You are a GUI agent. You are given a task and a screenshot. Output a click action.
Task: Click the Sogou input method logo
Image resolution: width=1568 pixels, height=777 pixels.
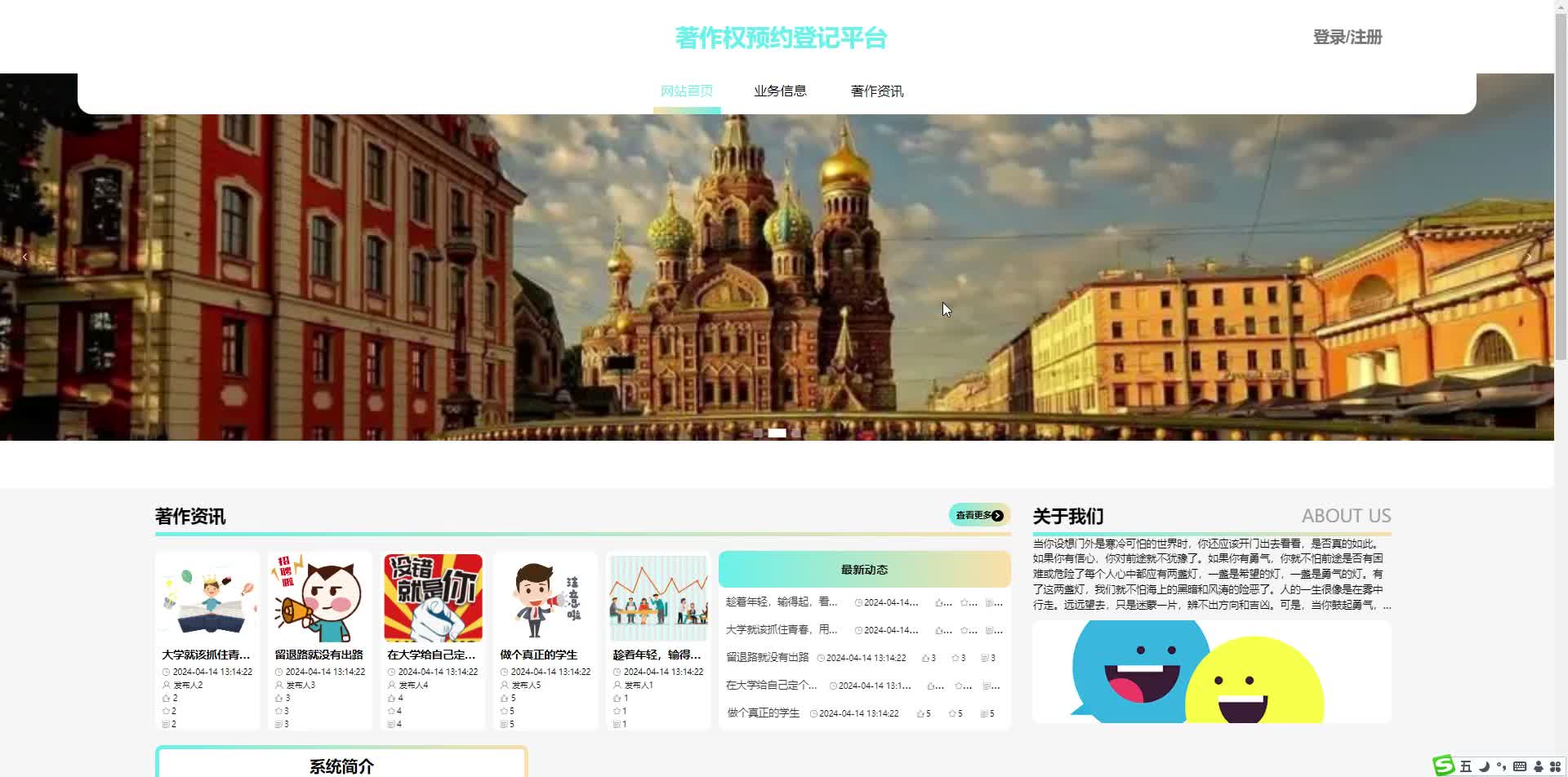pos(1444,766)
